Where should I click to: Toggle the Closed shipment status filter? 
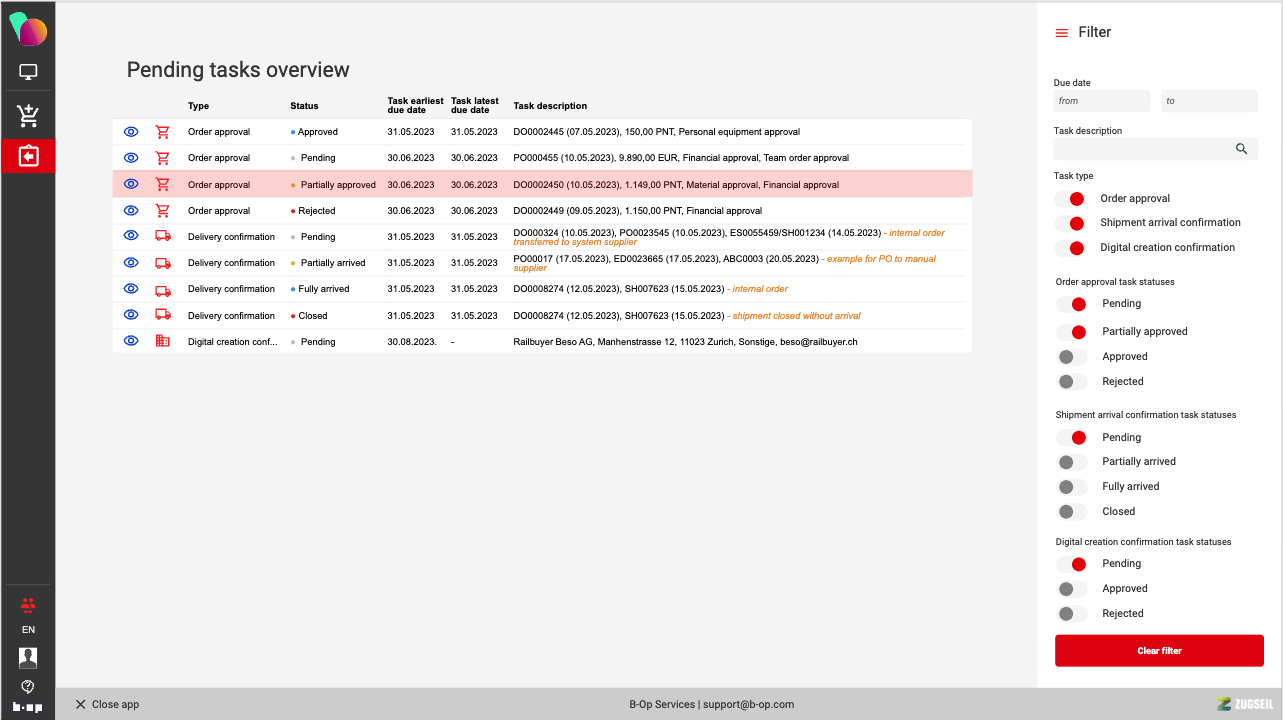coord(1072,511)
